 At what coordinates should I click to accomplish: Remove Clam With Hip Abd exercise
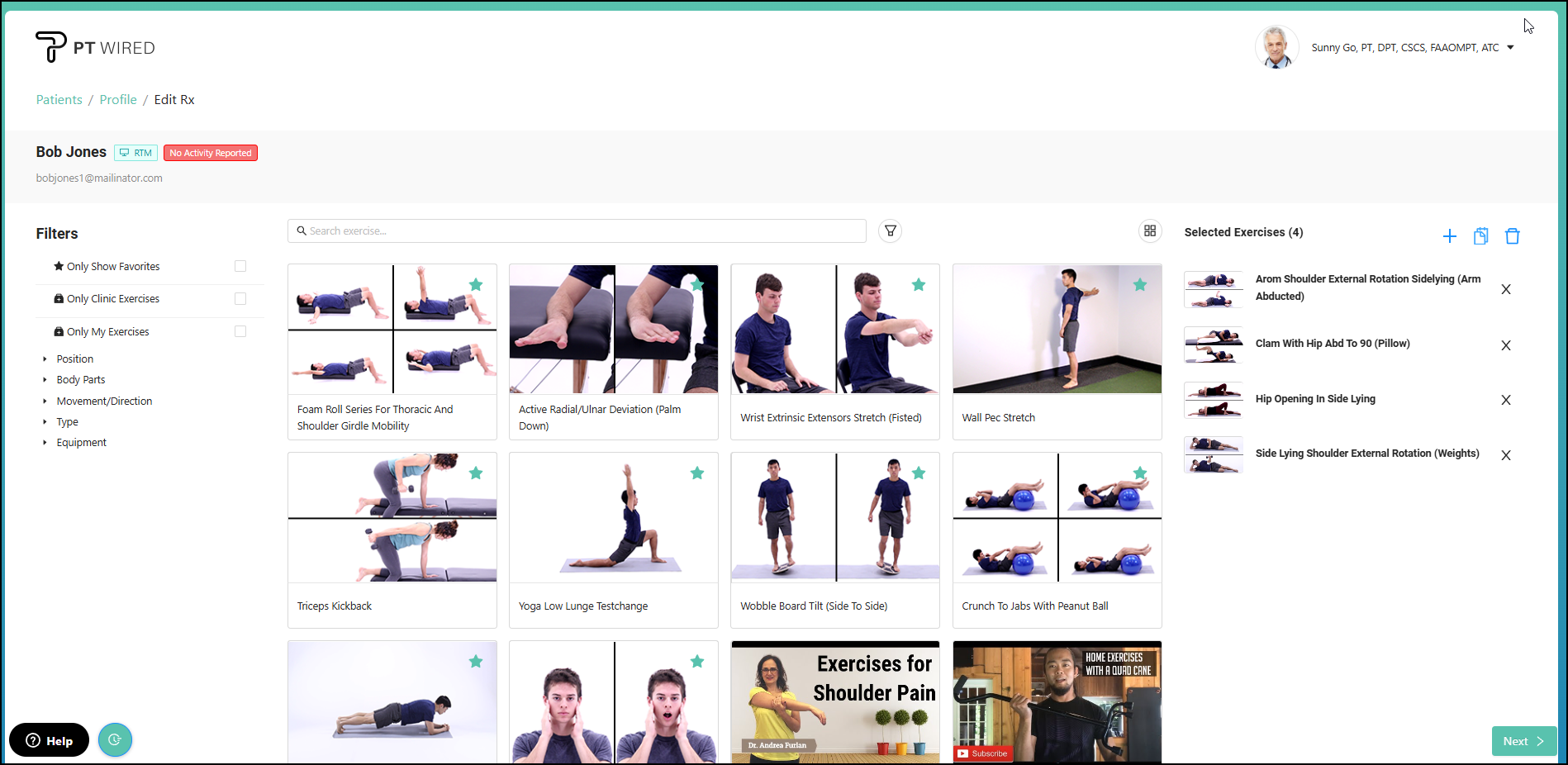tap(1505, 346)
